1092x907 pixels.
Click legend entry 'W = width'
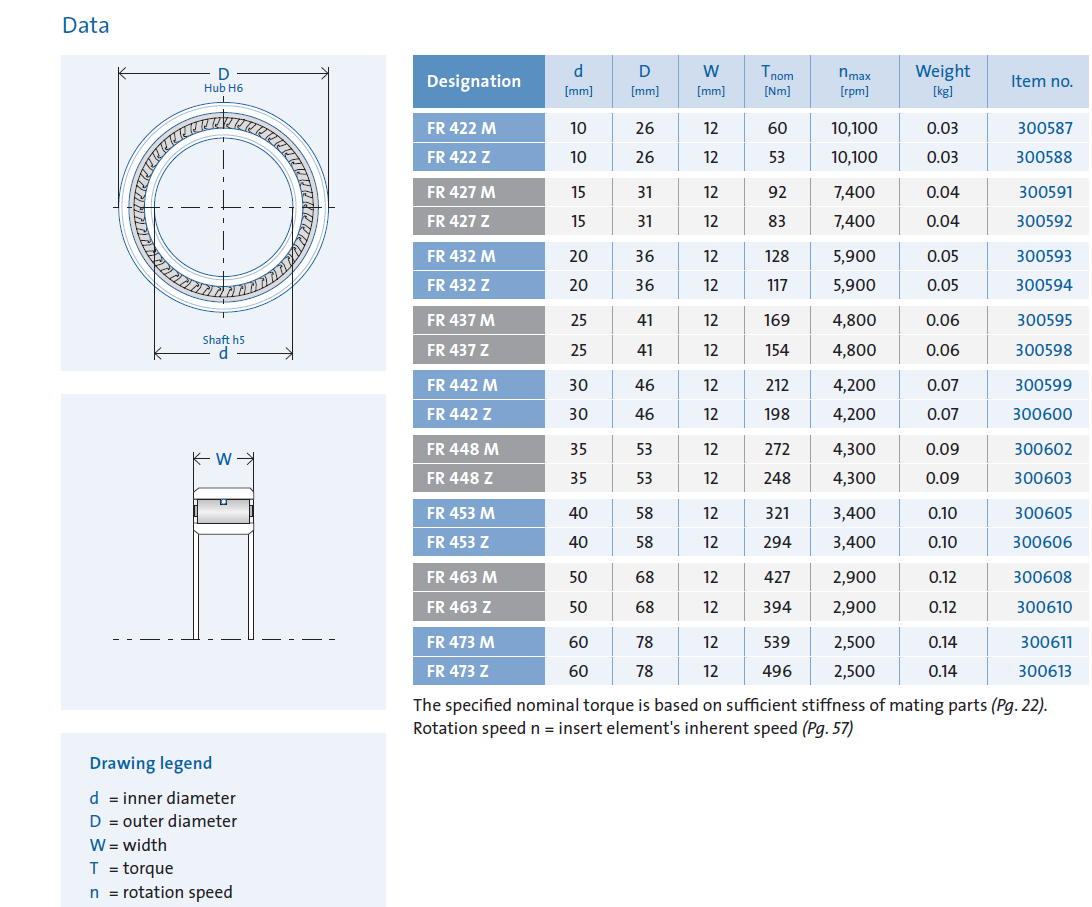pos(128,845)
